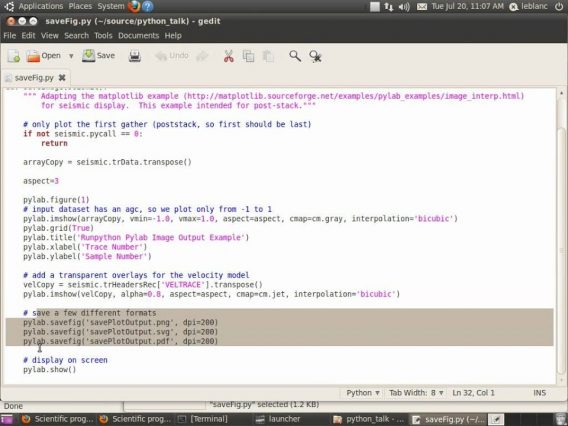This screenshot has width=568, height=426.
Task: Click the 'aspect=3' code line
Action: tap(41, 181)
